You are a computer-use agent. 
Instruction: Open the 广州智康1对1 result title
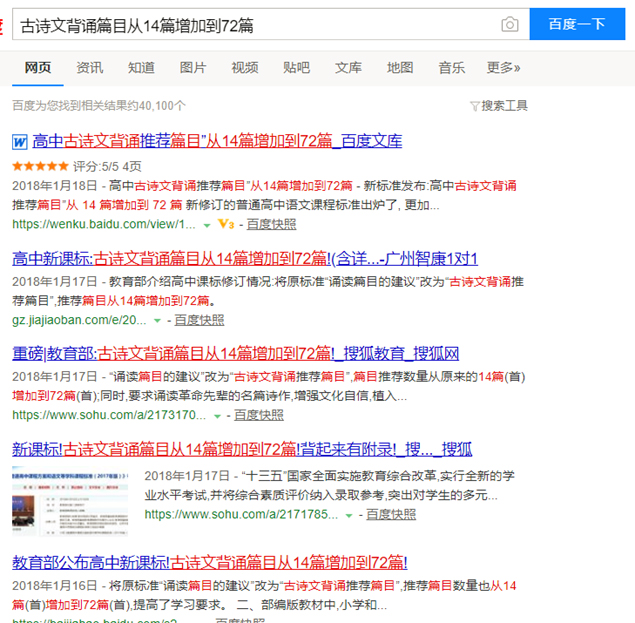pyautogui.click(x=245, y=258)
